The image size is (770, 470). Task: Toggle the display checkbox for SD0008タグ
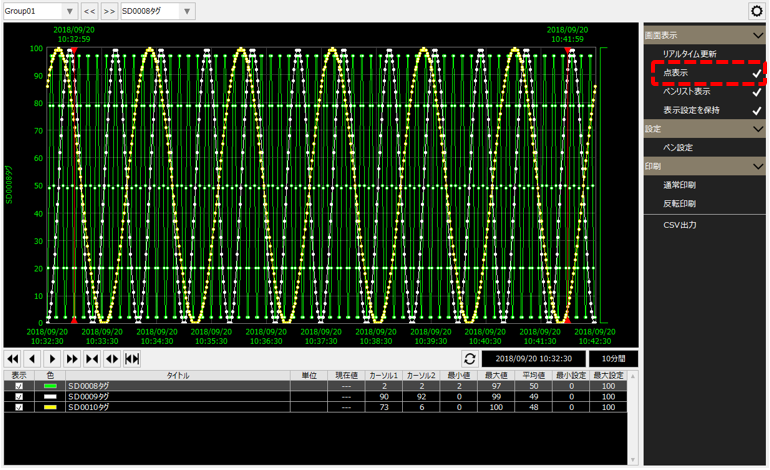pyautogui.click(x=19, y=385)
